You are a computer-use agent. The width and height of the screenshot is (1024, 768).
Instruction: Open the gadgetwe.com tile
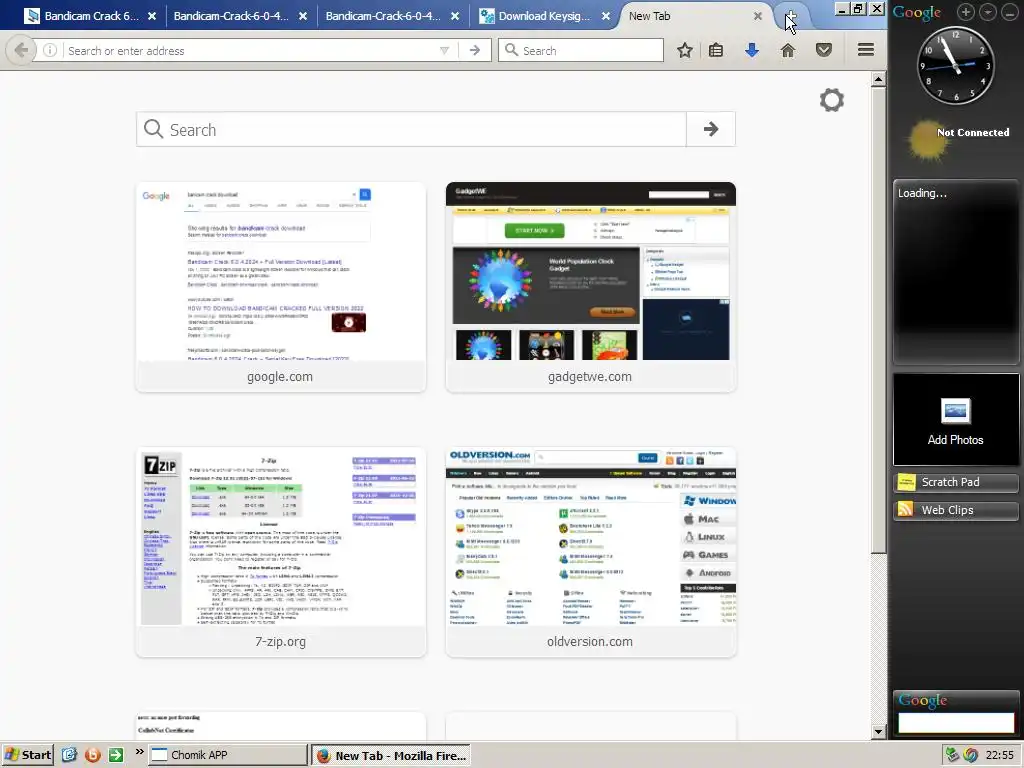click(590, 287)
